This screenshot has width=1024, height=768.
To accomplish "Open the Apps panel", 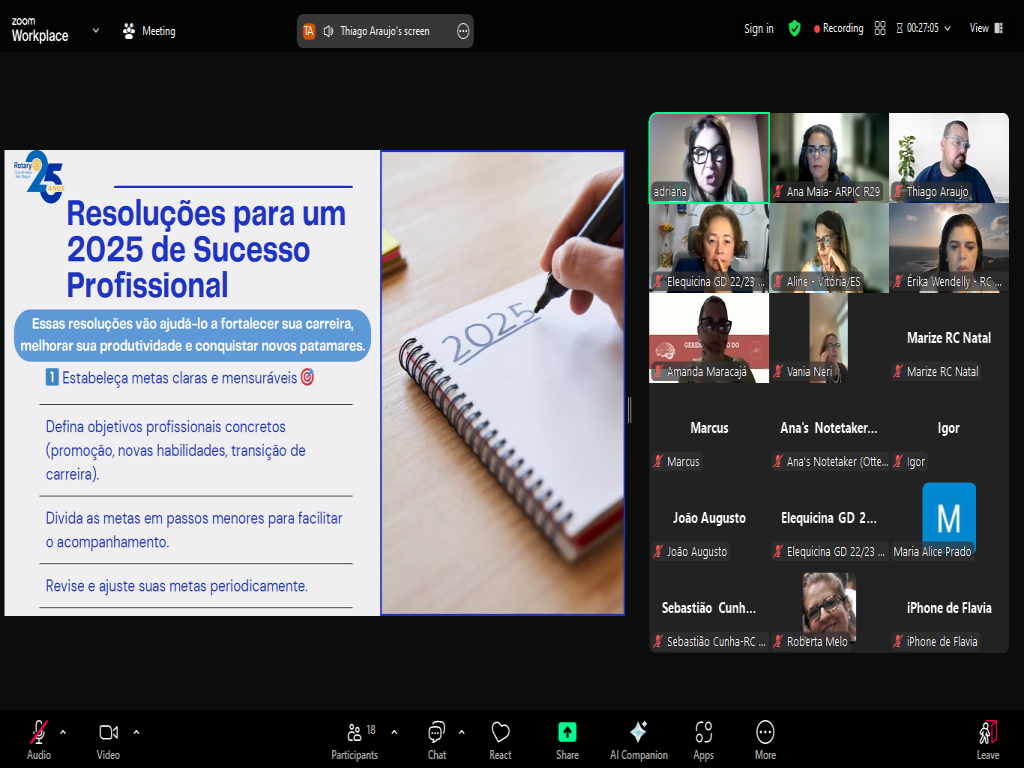I will click(x=703, y=740).
